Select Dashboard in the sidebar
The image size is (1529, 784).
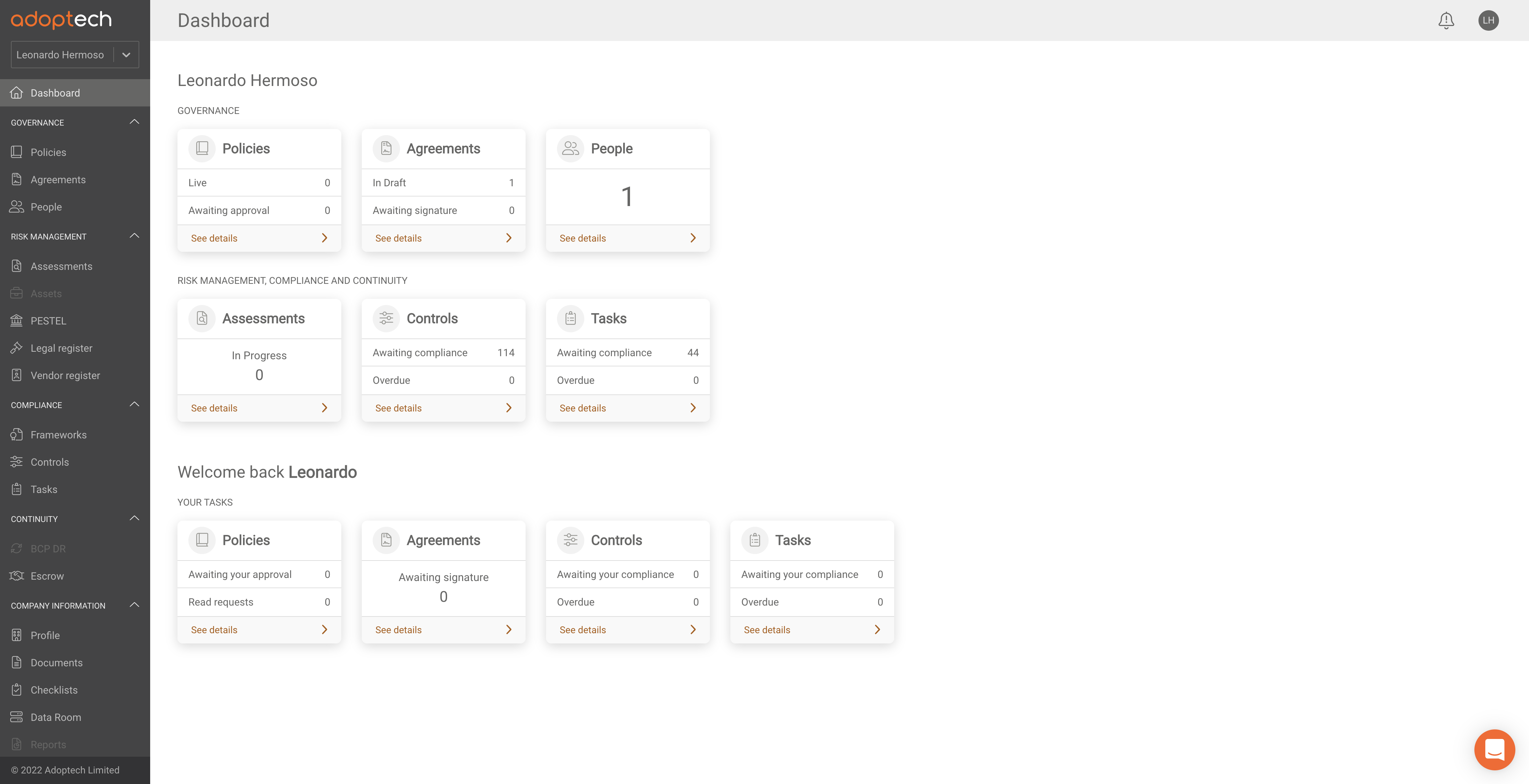[55, 92]
